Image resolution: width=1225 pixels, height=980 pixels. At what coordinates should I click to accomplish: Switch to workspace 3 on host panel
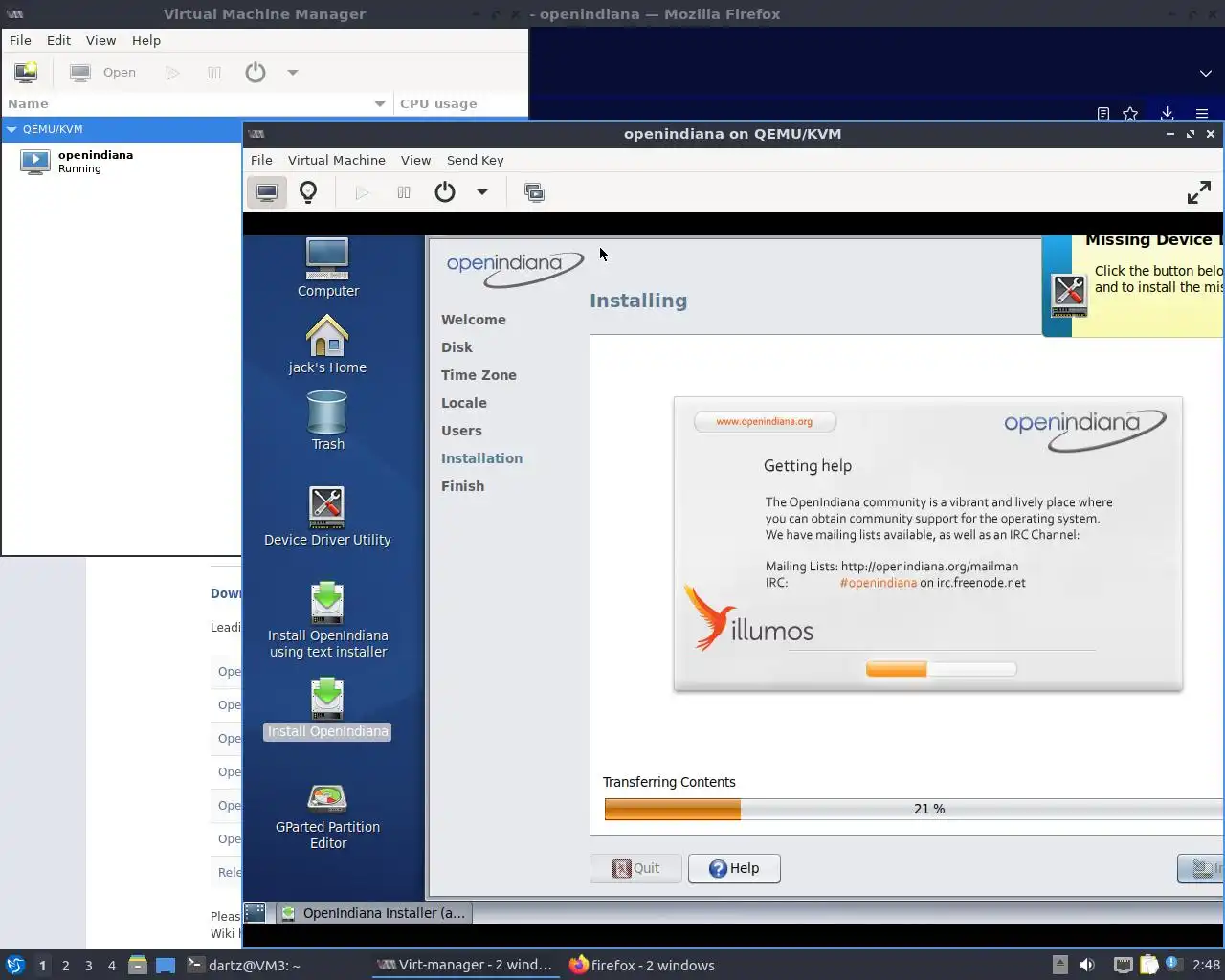click(88, 965)
